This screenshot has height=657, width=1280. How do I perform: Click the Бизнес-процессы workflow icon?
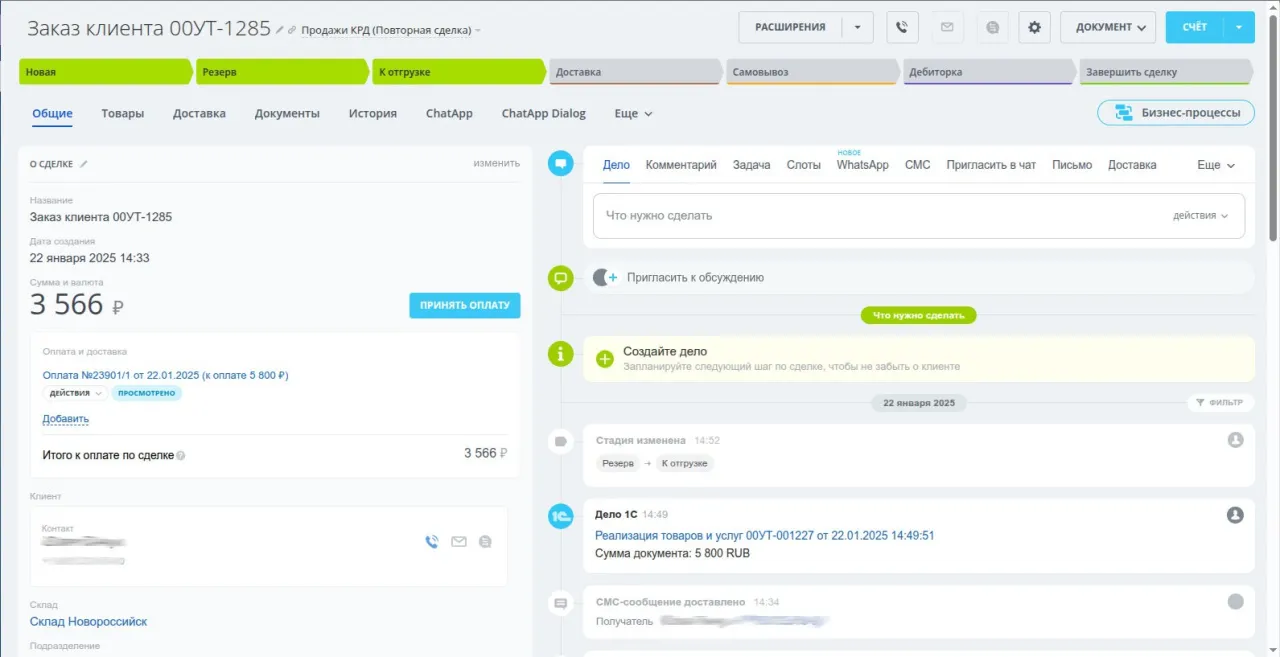(x=1123, y=112)
